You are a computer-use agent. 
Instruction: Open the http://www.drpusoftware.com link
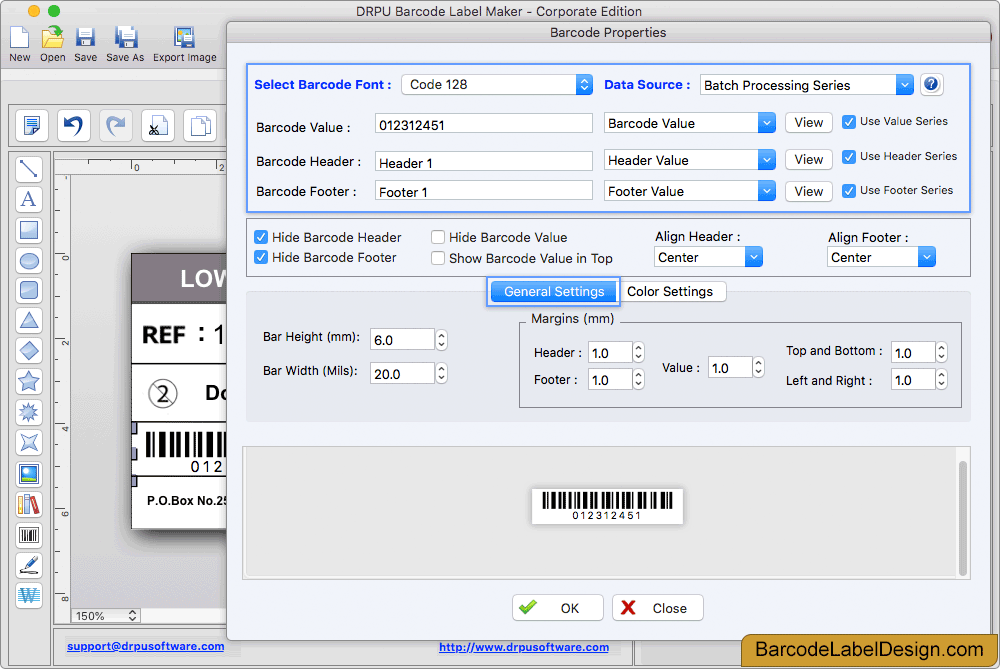(x=524, y=647)
